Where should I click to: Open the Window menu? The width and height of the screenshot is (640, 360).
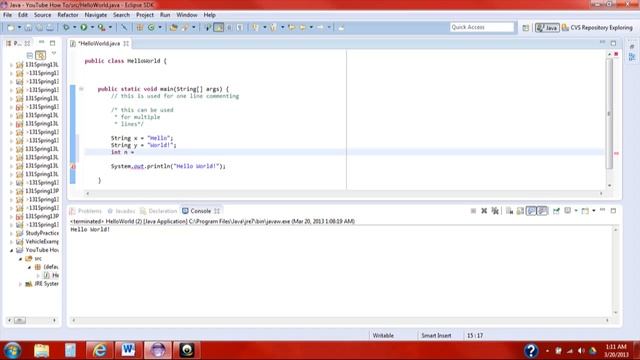pyautogui.click(x=187, y=15)
